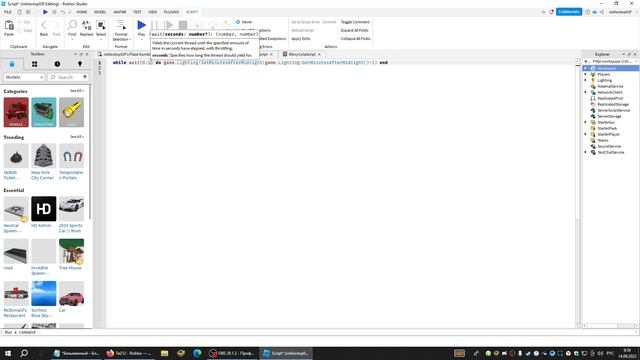Switch to the MODEL ribbon tab
This screenshot has width=640, height=360.
100,12
